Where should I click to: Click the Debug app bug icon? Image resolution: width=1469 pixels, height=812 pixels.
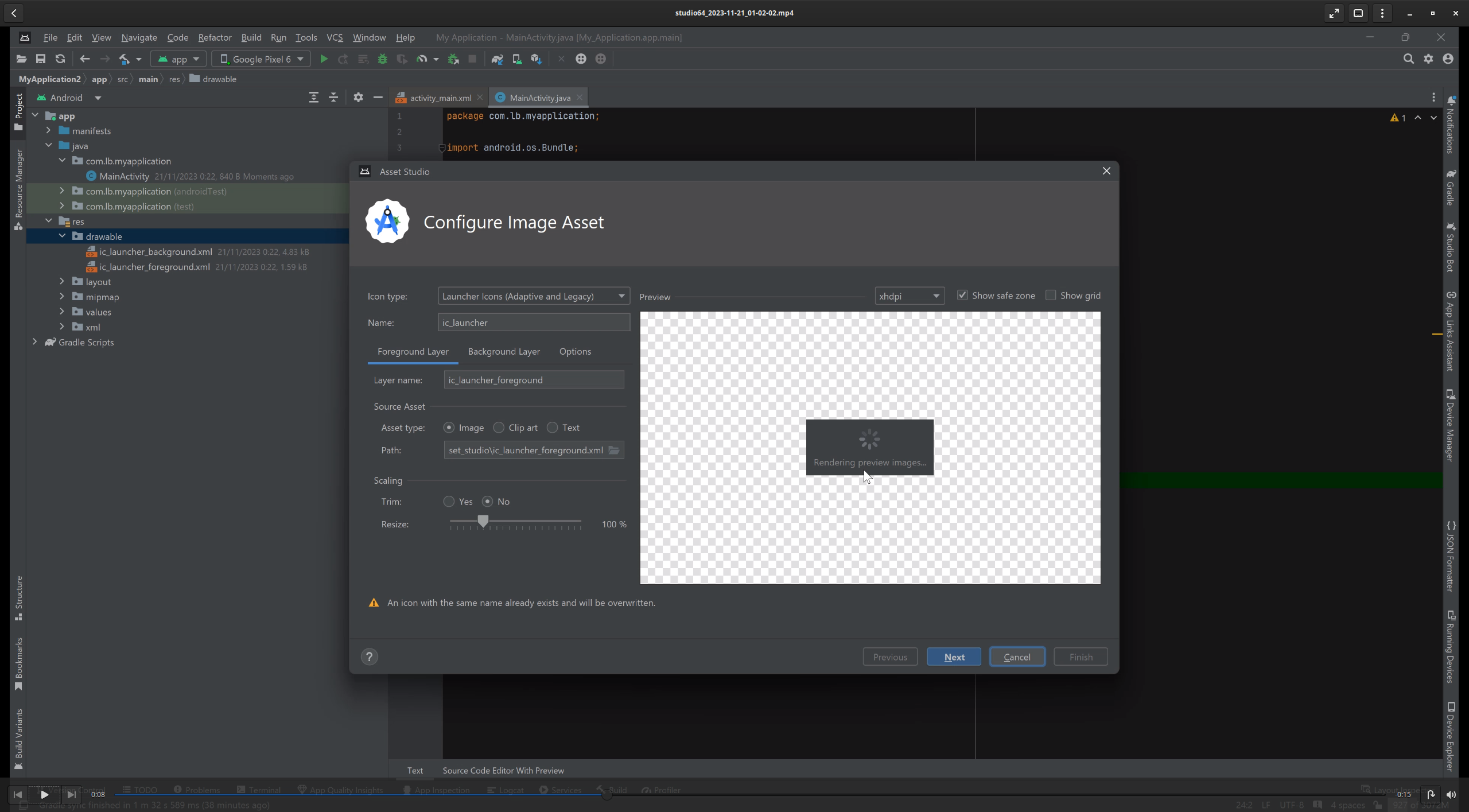point(382,59)
